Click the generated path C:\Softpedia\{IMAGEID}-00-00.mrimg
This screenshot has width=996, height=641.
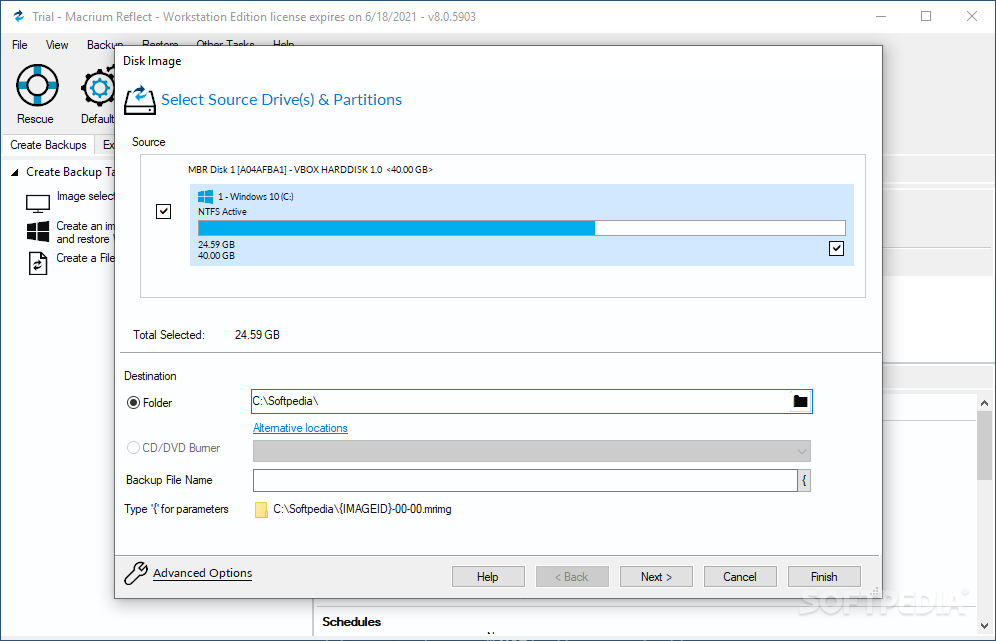pyautogui.click(x=362, y=509)
